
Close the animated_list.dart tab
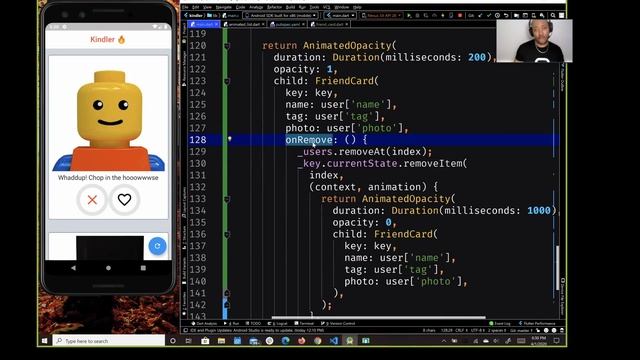pos(263,24)
